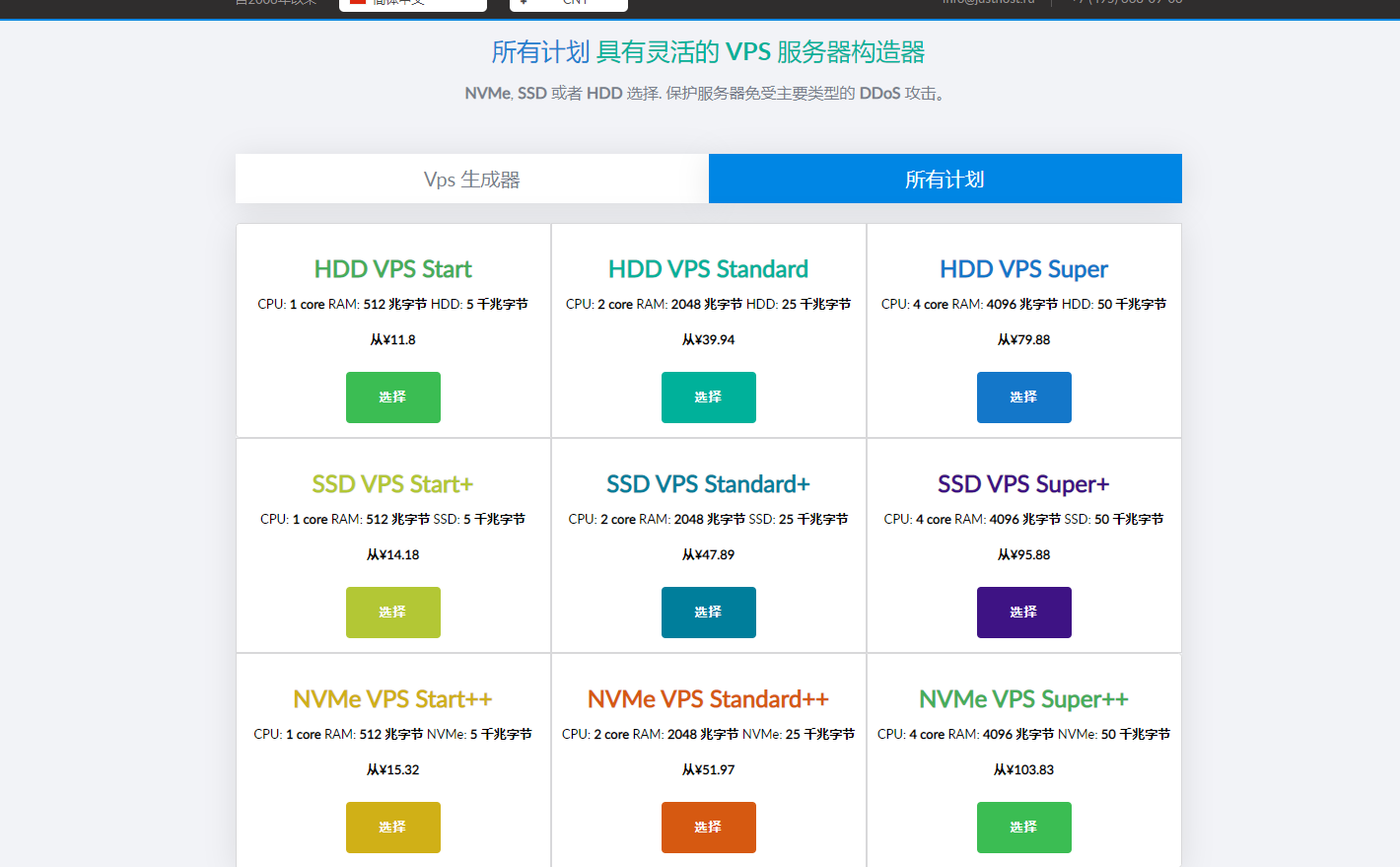This screenshot has height=867, width=1400.
Task: Click the NVMe VPS Super++ title
Action: point(1023,699)
